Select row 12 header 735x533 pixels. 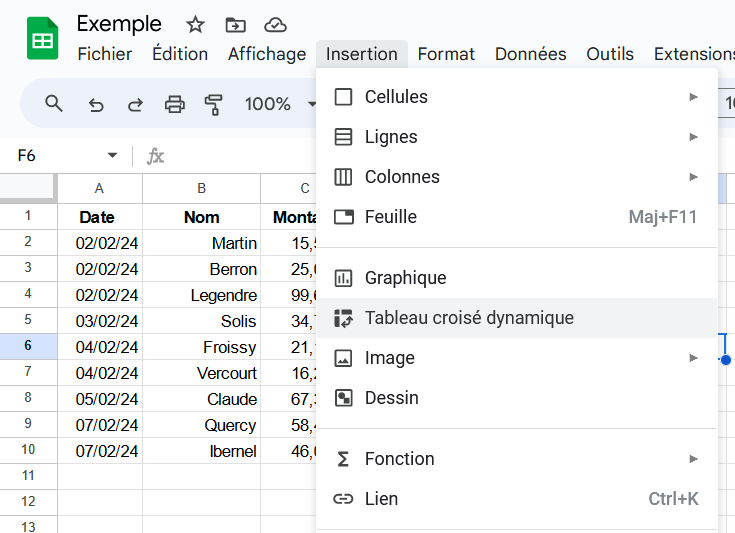coord(28,502)
